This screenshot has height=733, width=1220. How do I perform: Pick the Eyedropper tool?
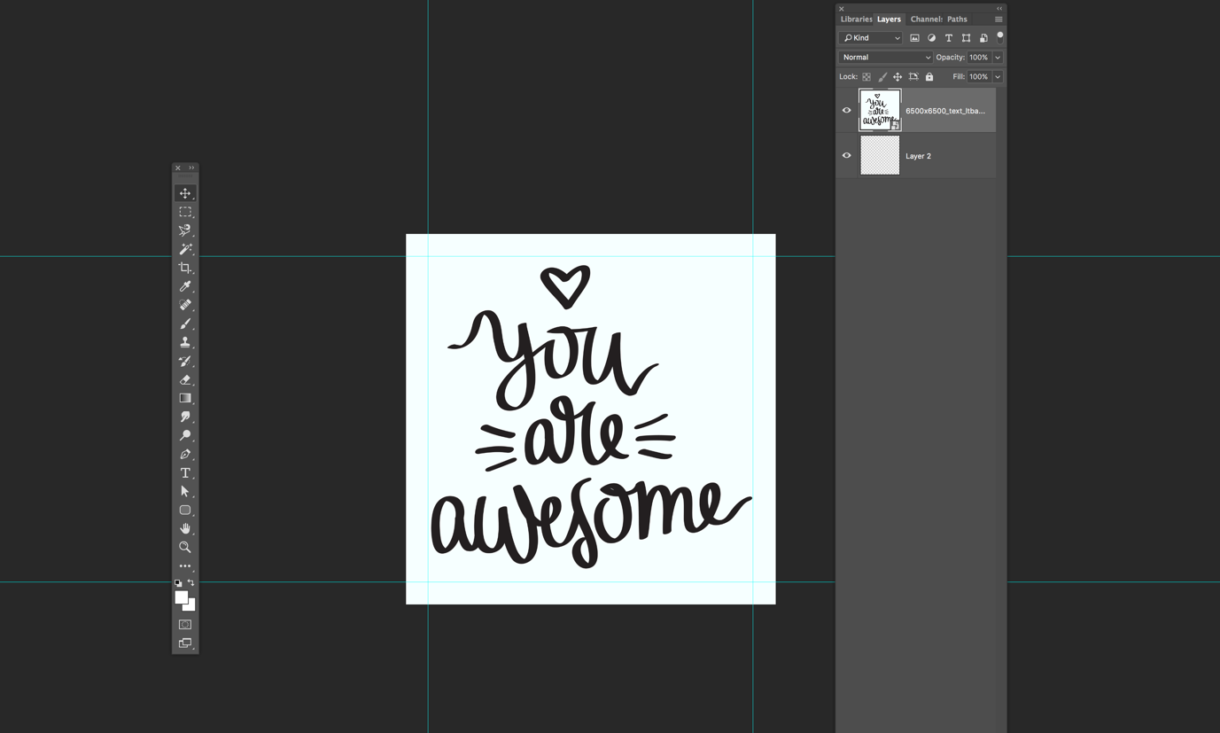coord(185,287)
